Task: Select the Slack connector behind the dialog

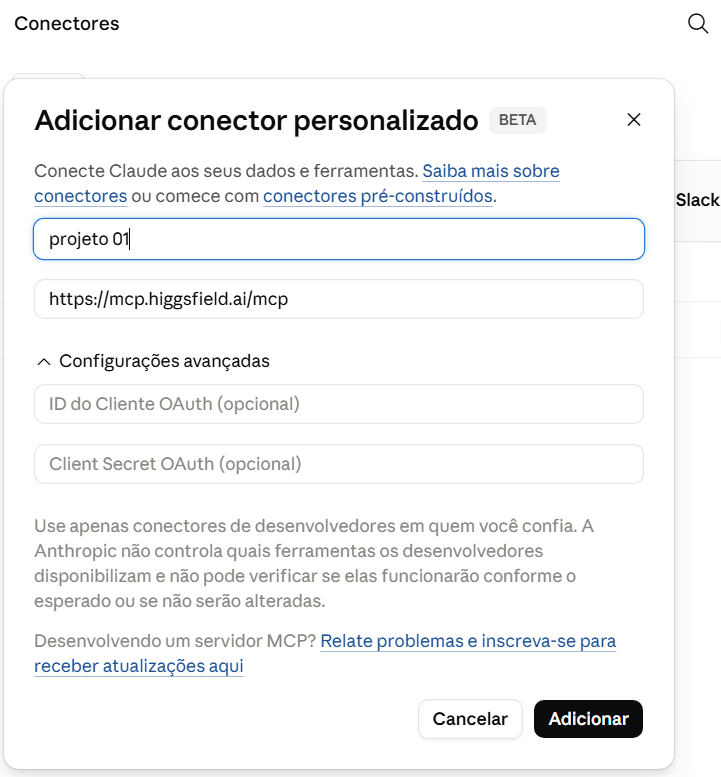Action: 697,200
